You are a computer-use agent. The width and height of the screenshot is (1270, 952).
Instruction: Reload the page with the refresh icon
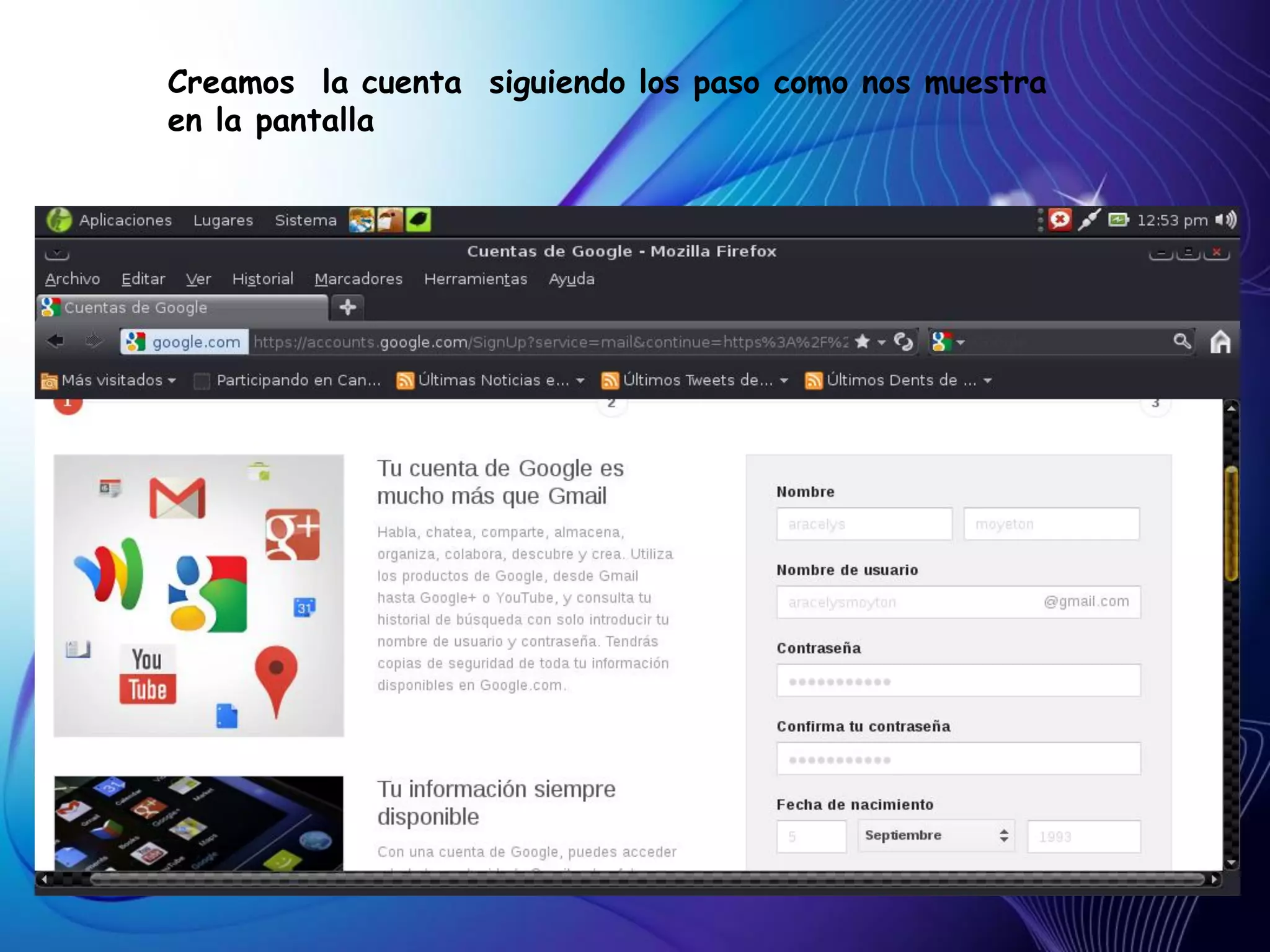(904, 342)
